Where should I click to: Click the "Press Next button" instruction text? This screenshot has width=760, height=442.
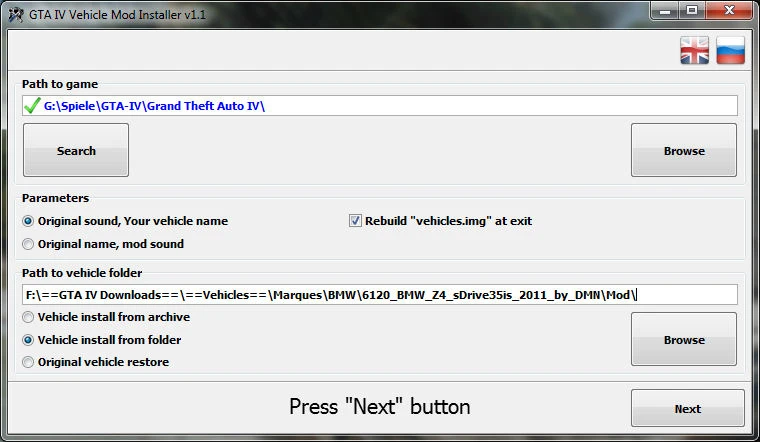pyautogui.click(x=380, y=407)
